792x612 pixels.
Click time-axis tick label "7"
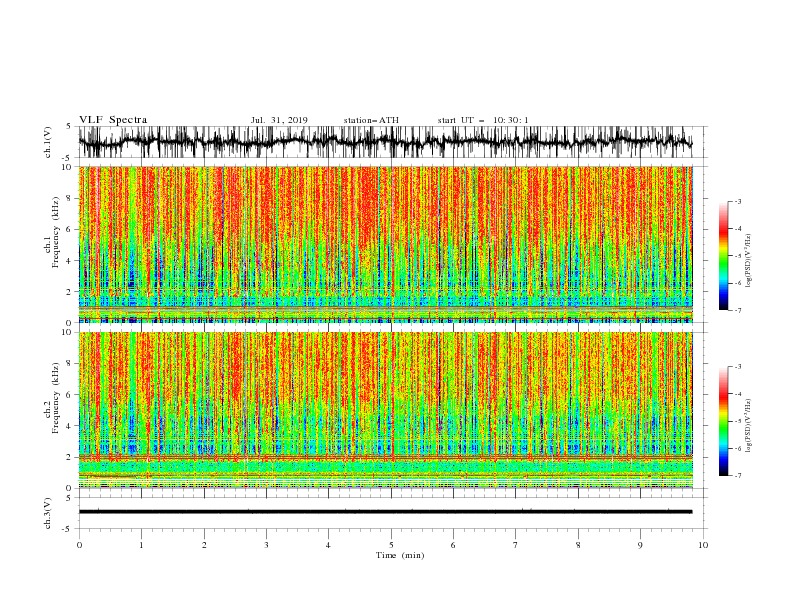tap(516, 545)
